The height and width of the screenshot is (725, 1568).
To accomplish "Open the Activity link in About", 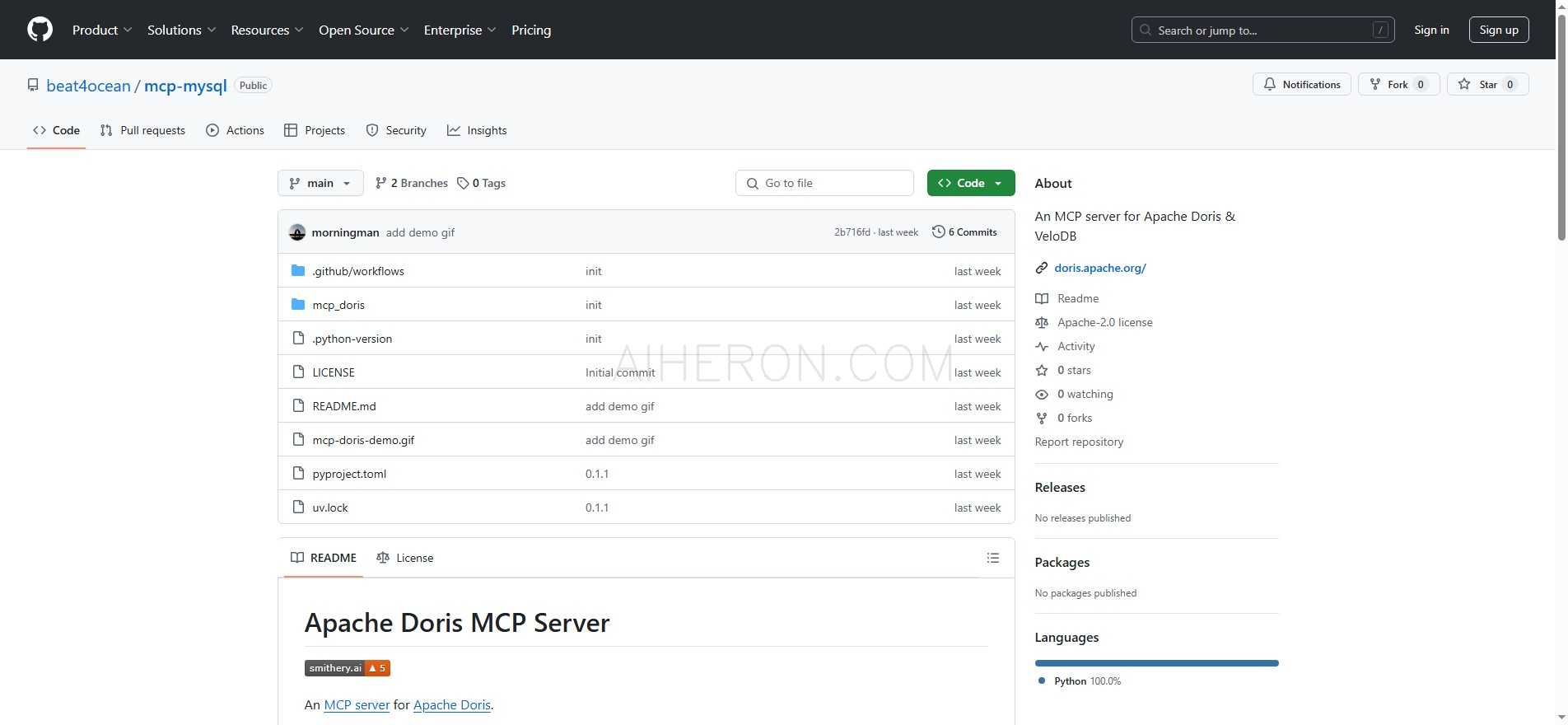I will click(1065, 346).
